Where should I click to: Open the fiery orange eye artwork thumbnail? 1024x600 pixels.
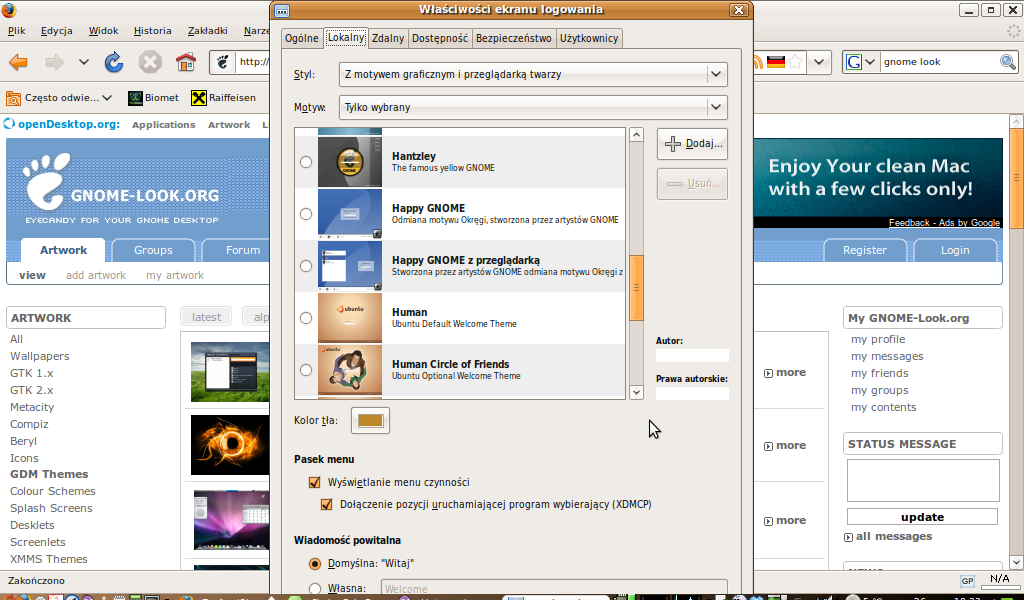pyautogui.click(x=230, y=445)
